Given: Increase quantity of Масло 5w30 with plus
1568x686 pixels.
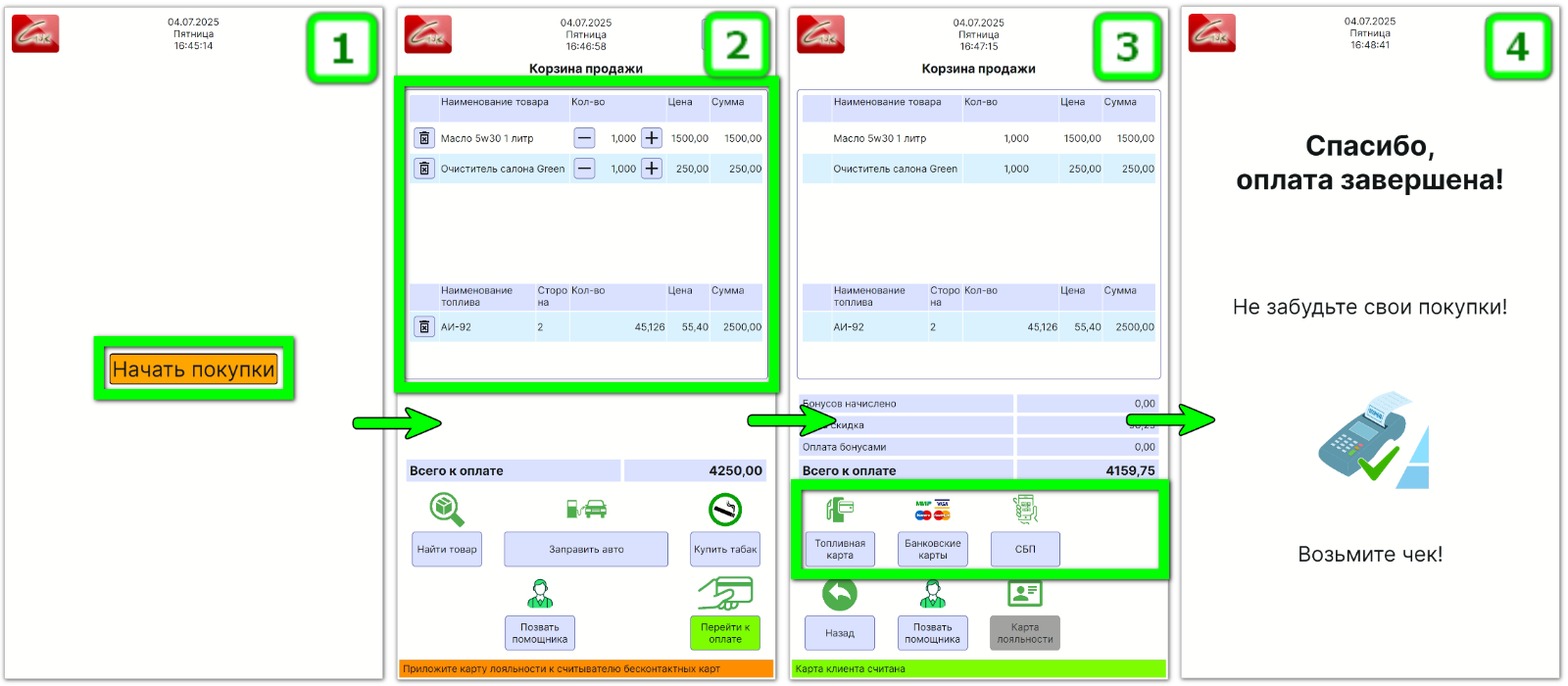Looking at the screenshot, I should coord(652,138).
